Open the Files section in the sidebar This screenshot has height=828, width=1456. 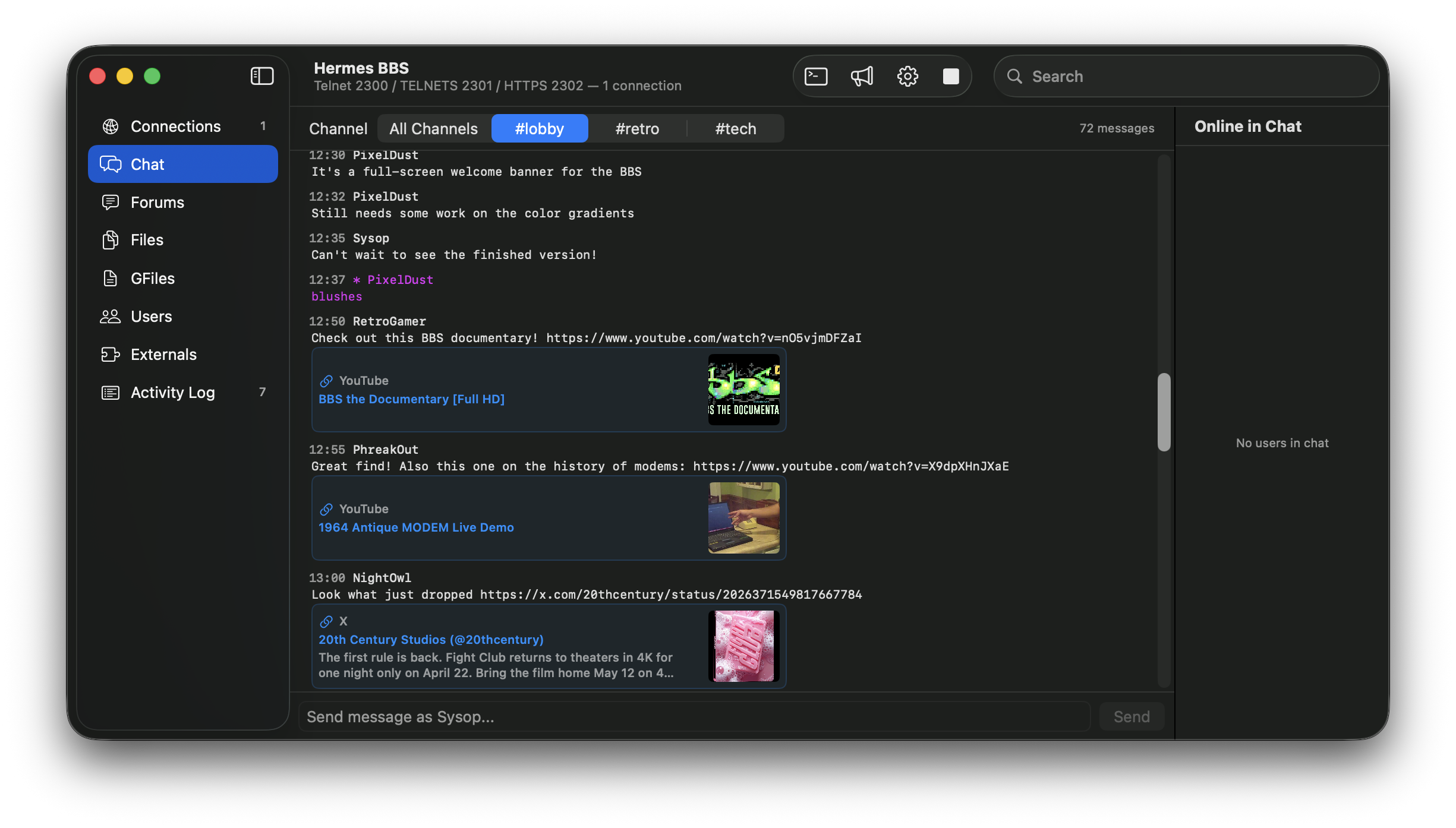[146, 240]
